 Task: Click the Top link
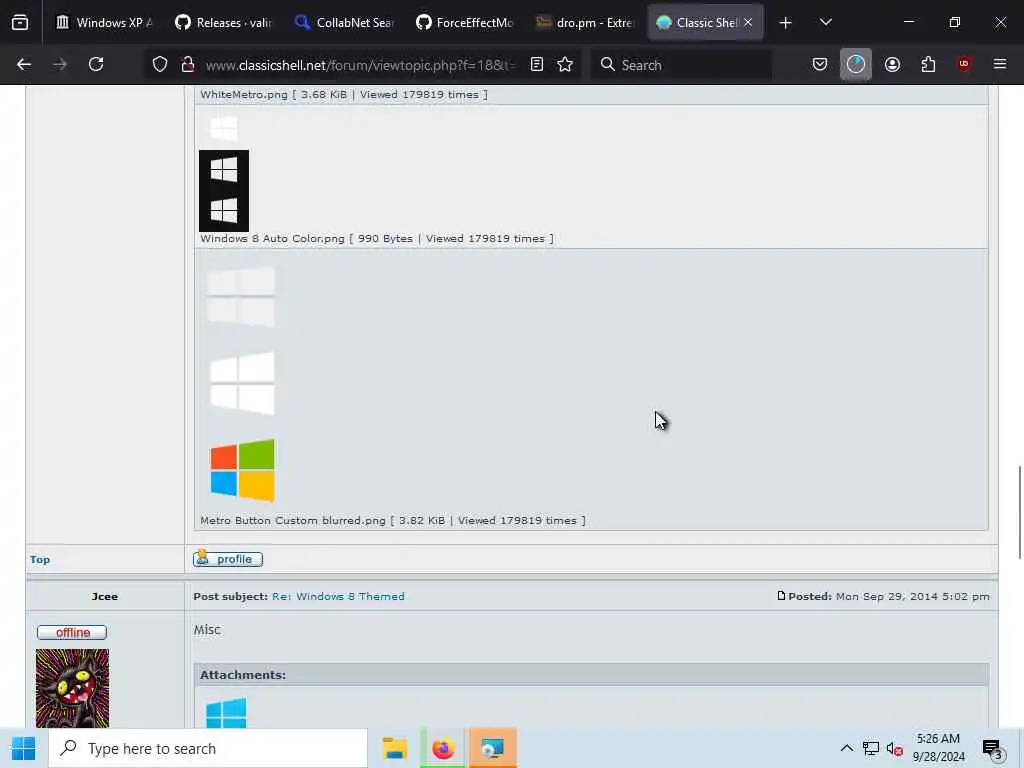40,560
